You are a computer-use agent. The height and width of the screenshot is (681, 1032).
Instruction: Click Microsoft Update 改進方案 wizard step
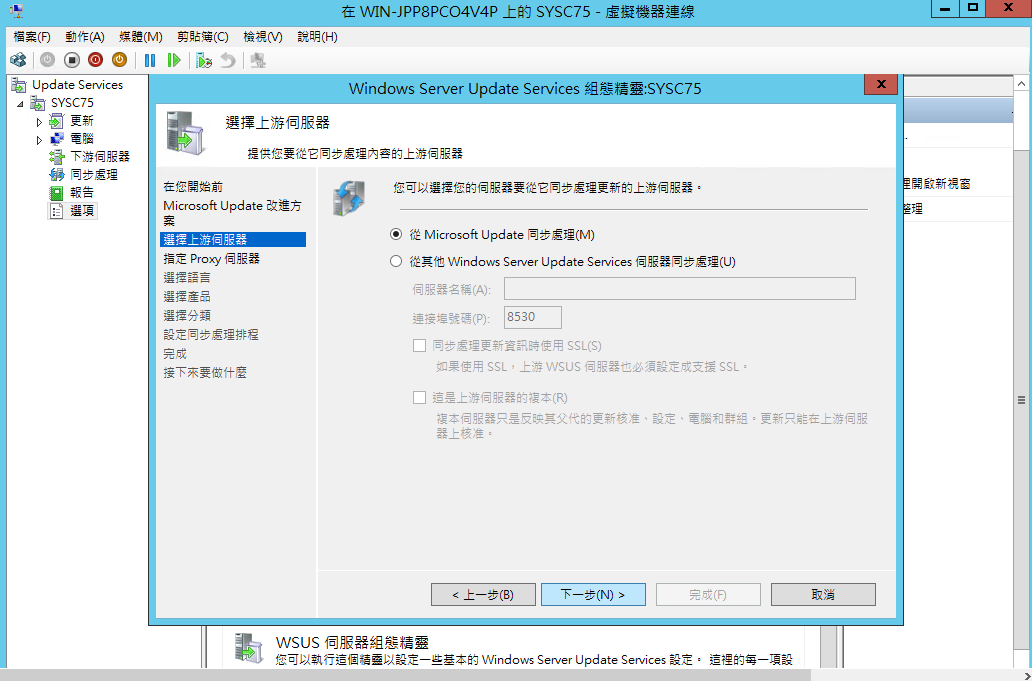pos(232,213)
